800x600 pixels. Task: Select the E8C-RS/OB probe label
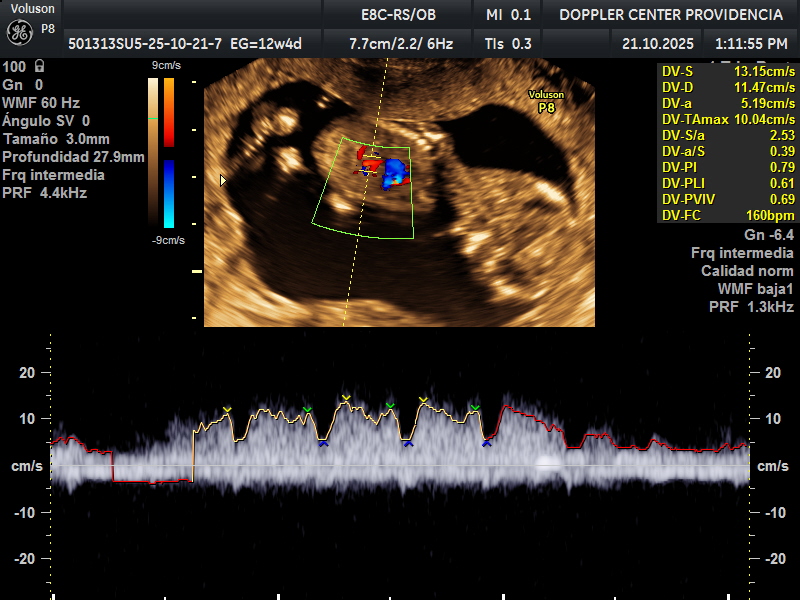click(398, 14)
